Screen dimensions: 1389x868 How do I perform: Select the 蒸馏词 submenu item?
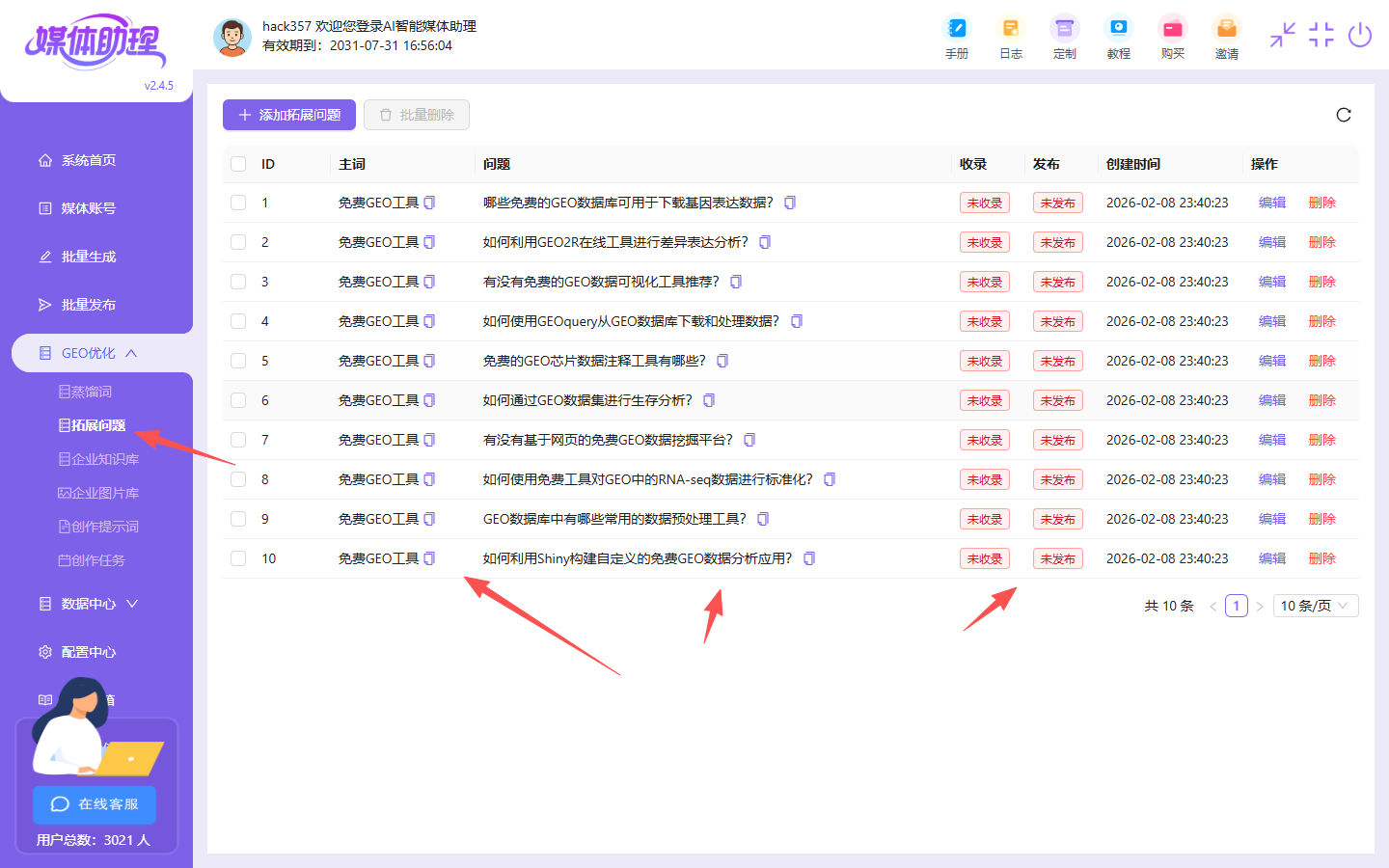pos(86,392)
